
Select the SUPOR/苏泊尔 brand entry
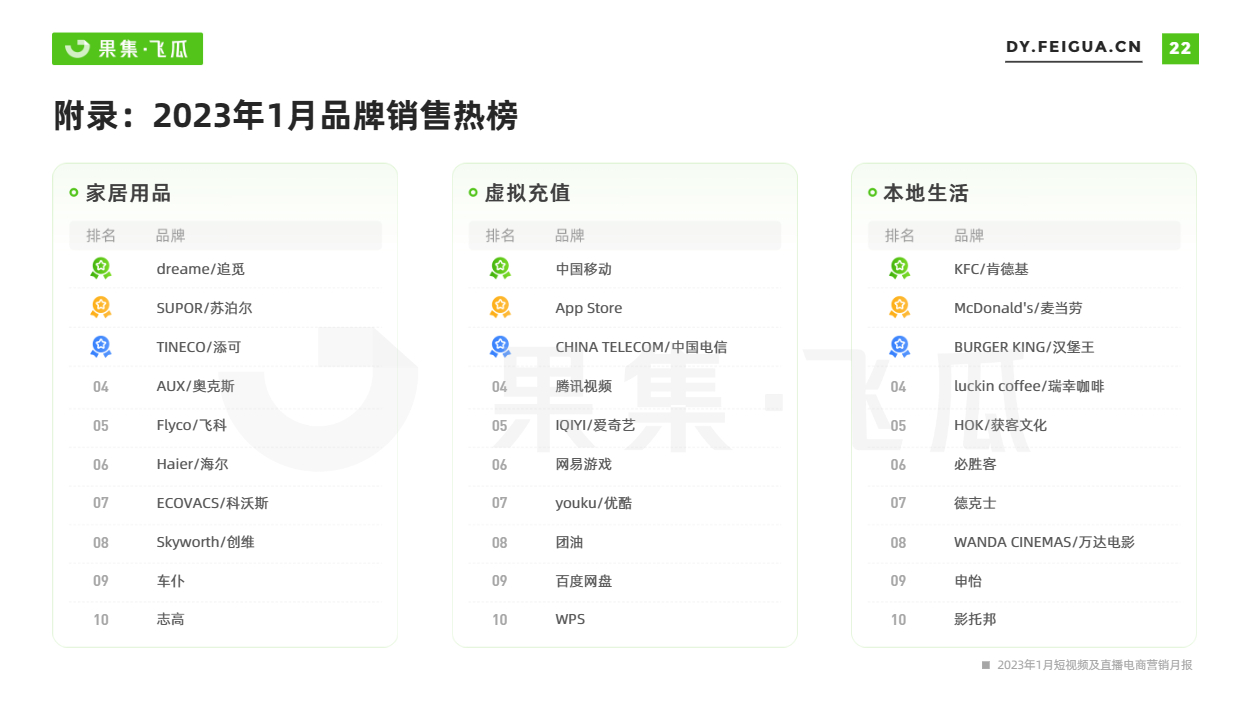point(204,308)
